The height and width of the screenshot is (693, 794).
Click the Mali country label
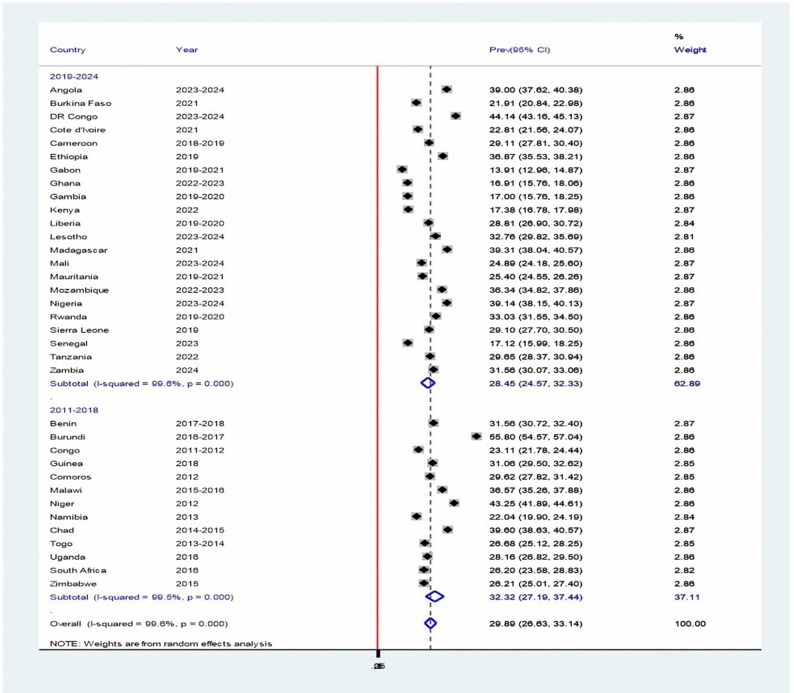pos(59,263)
